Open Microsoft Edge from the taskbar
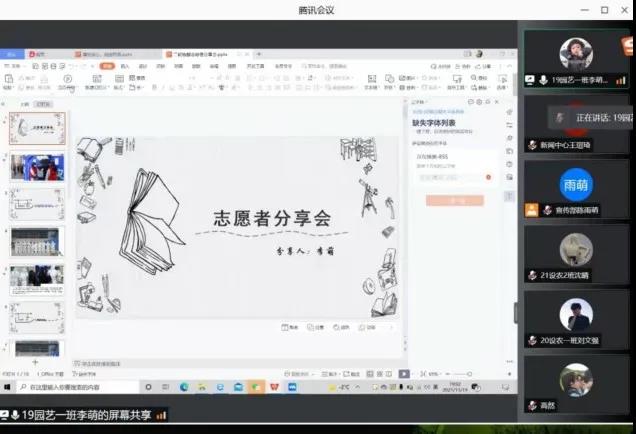The height and width of the screenshot is (434, 636). pyautogui.click(x=184, y=387)
